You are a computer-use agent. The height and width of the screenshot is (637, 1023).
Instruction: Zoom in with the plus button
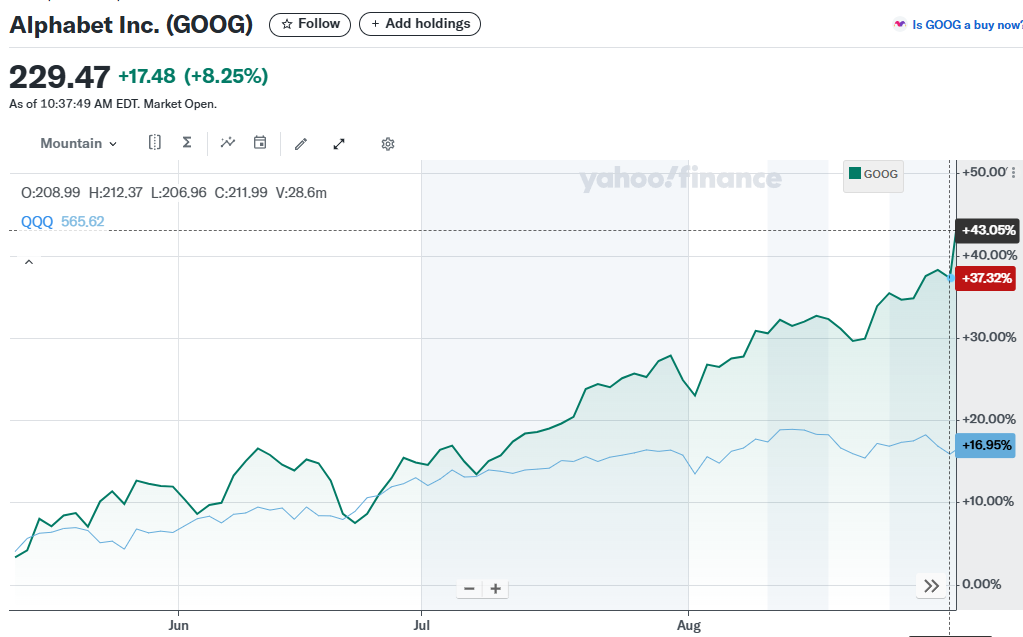point(495,588)
